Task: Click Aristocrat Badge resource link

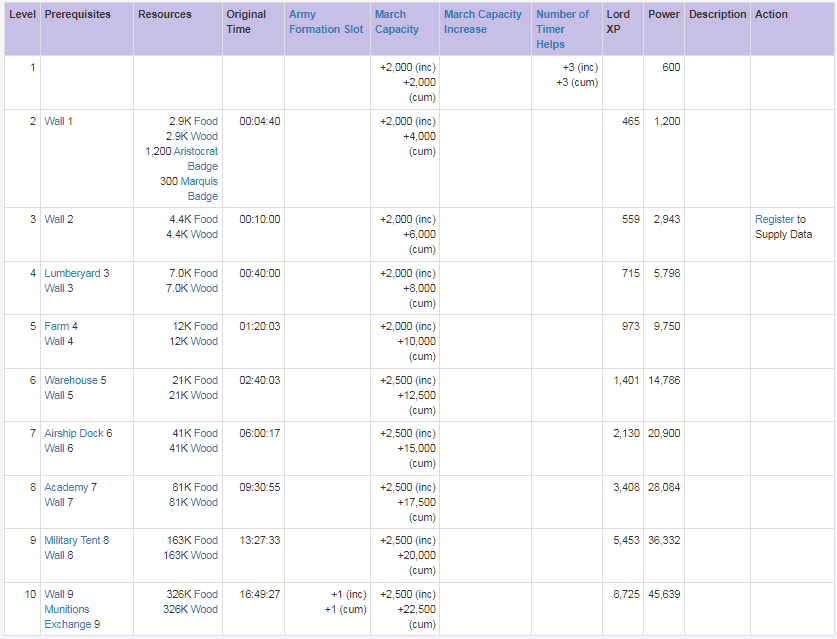Action: point(195,159)
